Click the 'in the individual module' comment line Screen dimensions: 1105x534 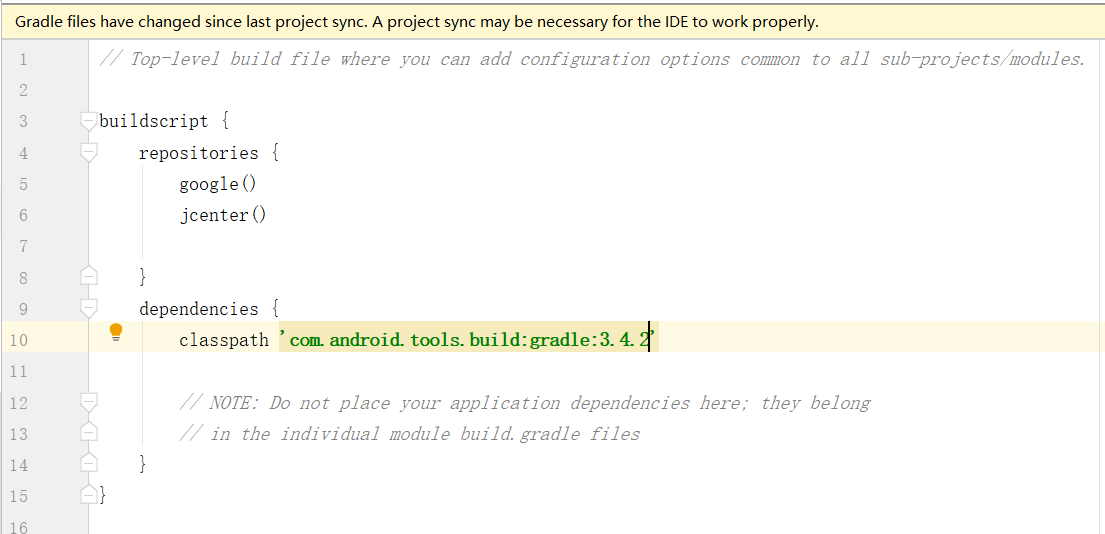tap(409, 434)
